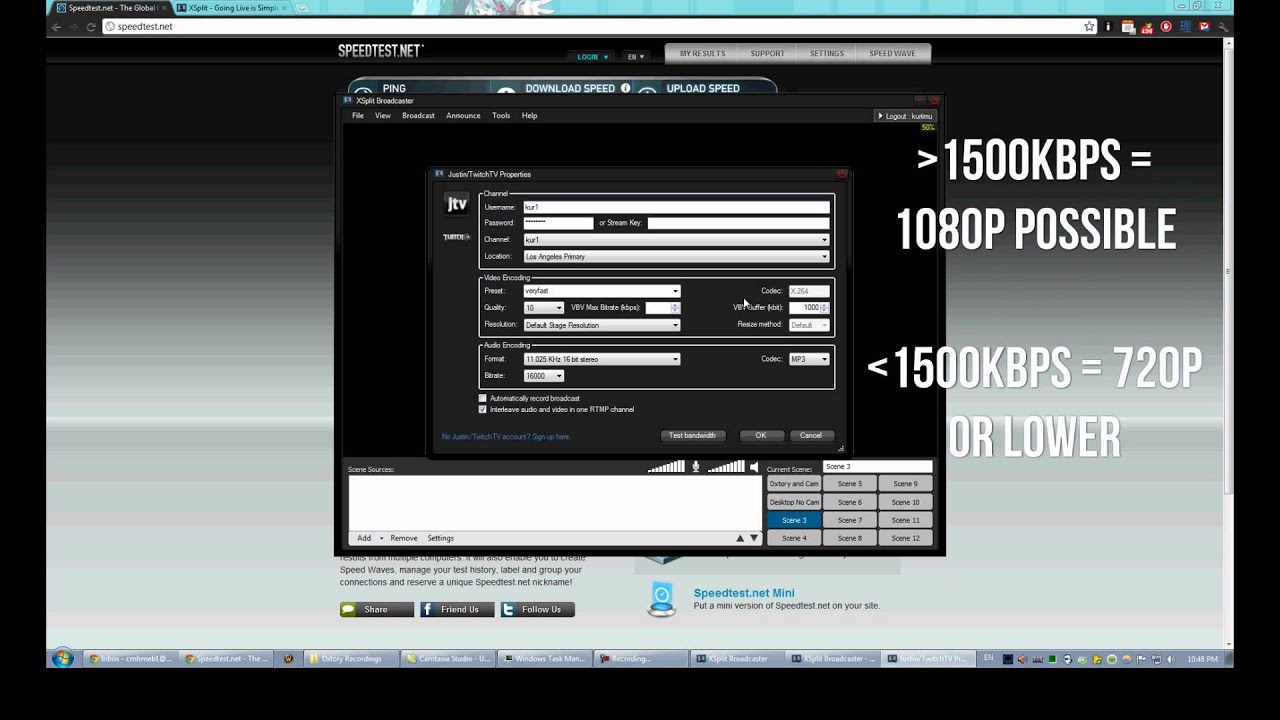
Task: Open Settings under Scene Sources
Action: click(x=441, y=538)
